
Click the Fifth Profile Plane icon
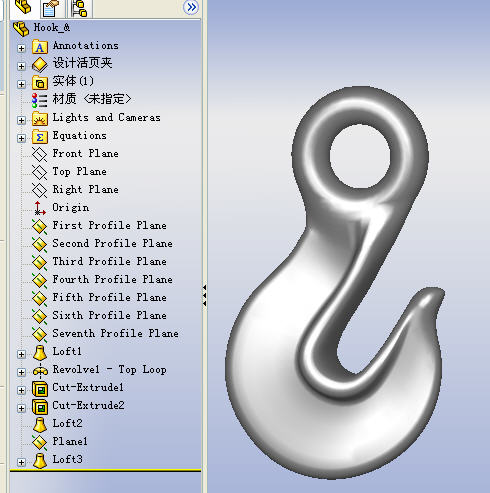point(40,299)
